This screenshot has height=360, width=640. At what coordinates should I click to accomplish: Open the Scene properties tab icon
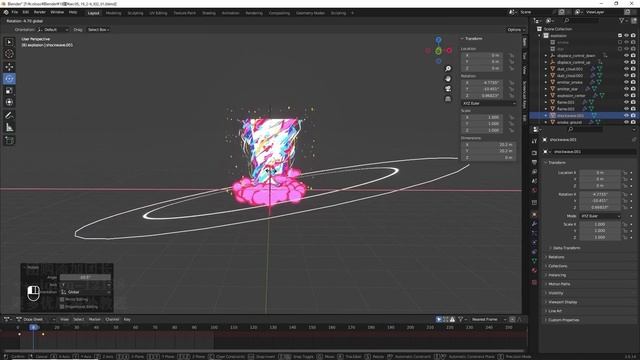click(x=534, y=181)
